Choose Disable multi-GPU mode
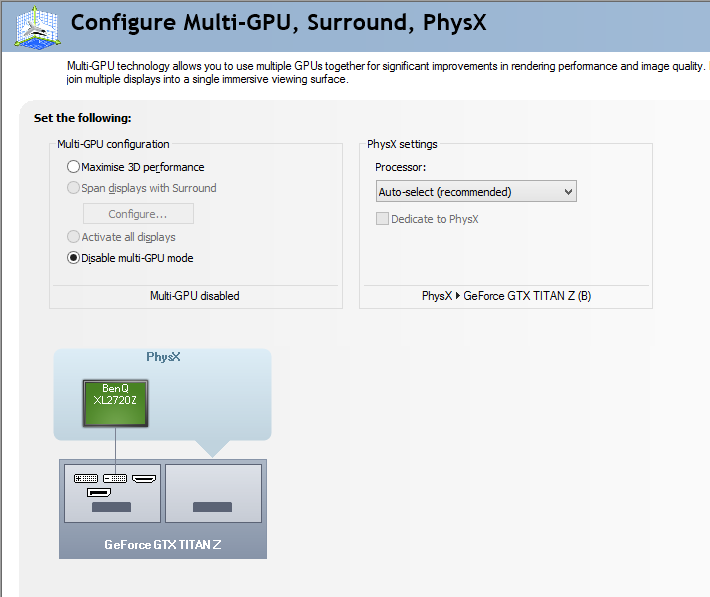Image resolution: width=710 pixels, height=597 pixels. click(x=74, y=258)
